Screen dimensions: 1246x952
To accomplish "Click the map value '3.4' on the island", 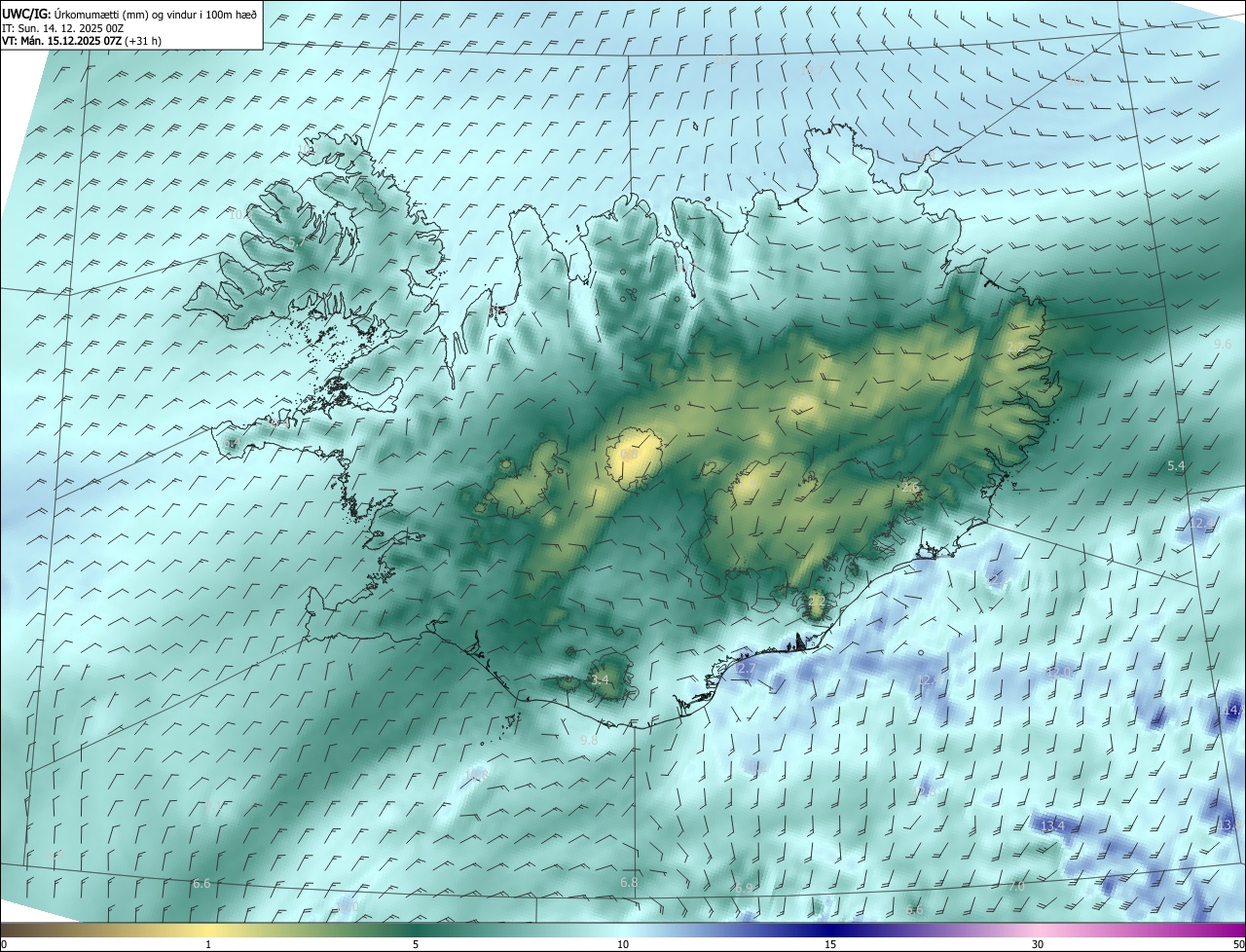I will point(600,679).
